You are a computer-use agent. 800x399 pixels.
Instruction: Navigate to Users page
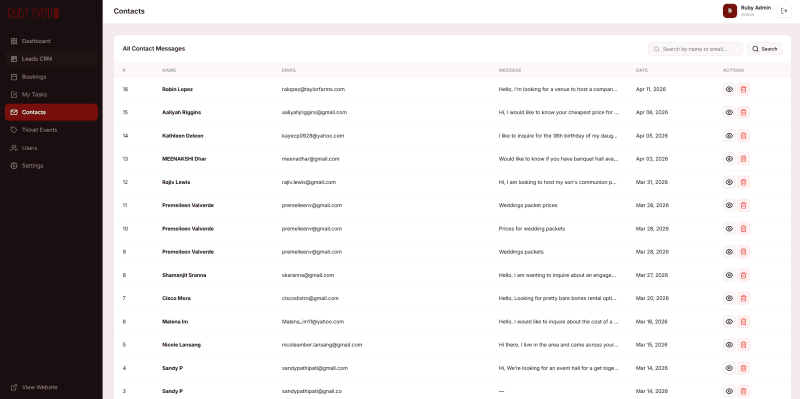click(x=51, y=148)
